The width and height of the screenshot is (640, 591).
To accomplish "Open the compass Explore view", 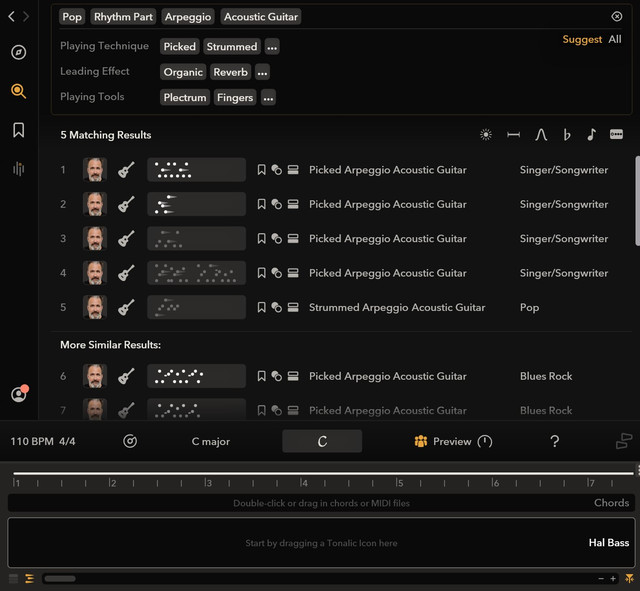I will tap(18, 52).
